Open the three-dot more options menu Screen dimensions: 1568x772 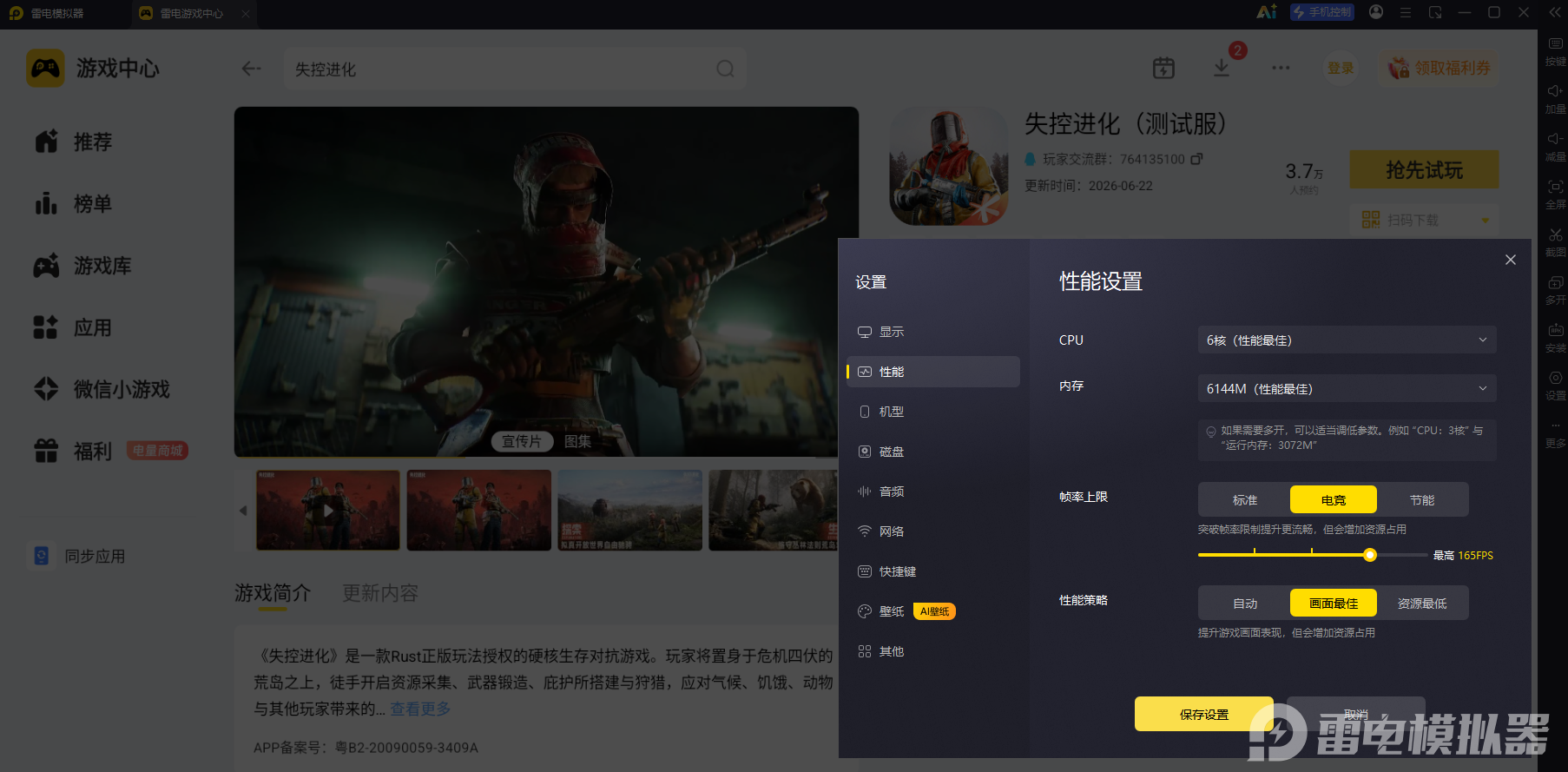(x=1281, y=68)
